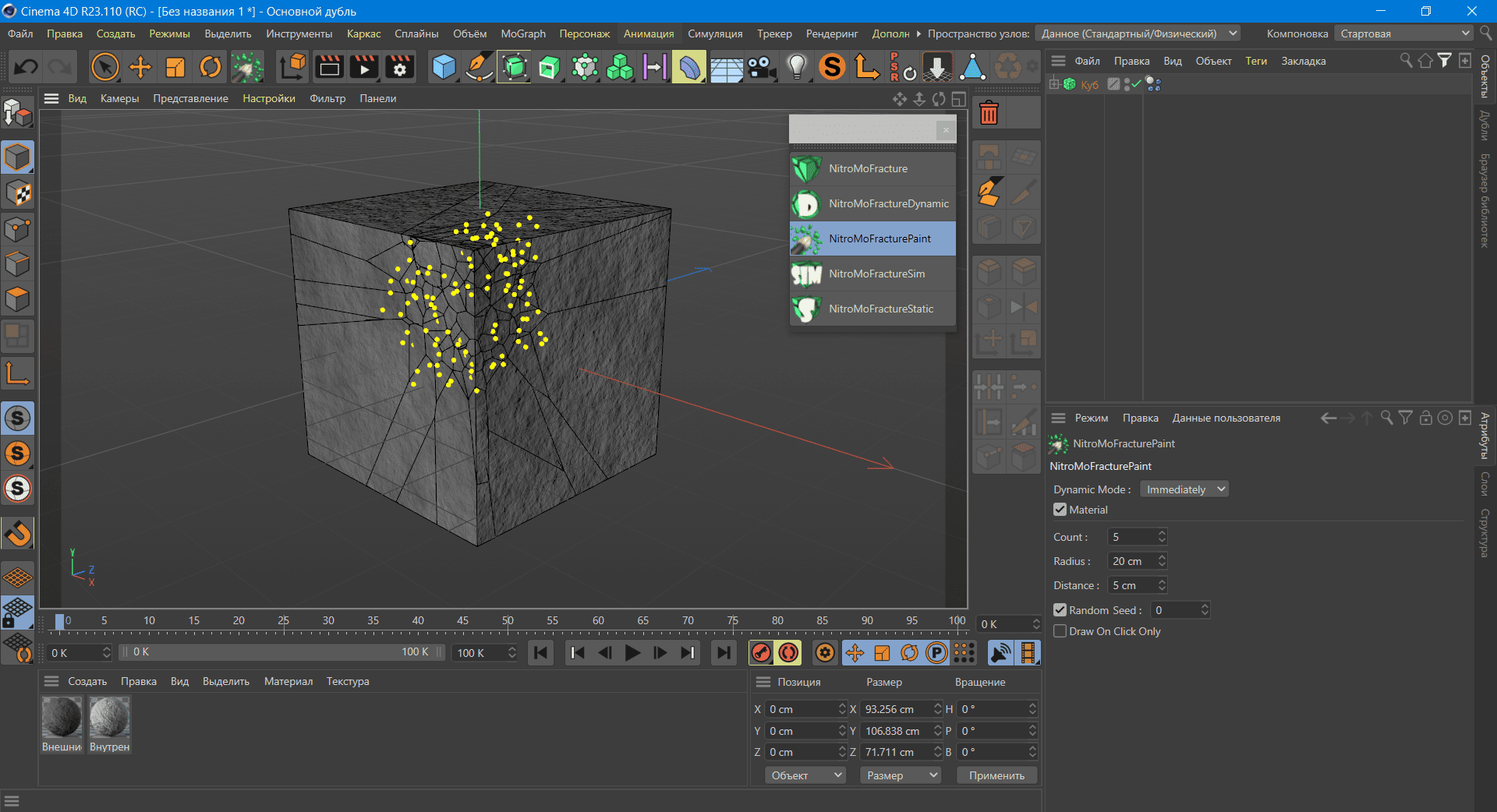
Task: Open material manager Текстура menu
Action: (x=348, y=681)
